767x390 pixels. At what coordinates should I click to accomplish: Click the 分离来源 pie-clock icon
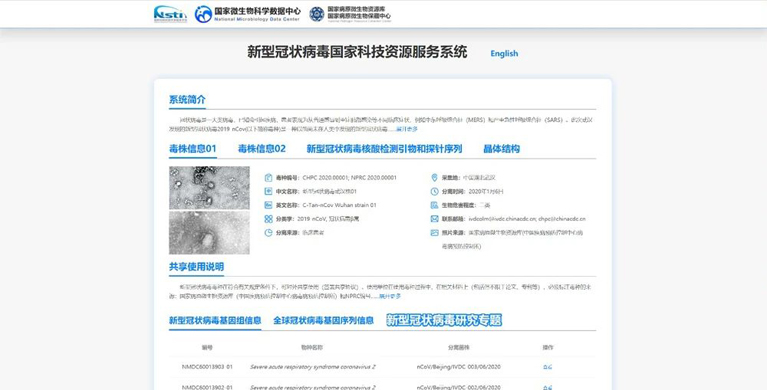pyautogui.click(x=268, y=232)
